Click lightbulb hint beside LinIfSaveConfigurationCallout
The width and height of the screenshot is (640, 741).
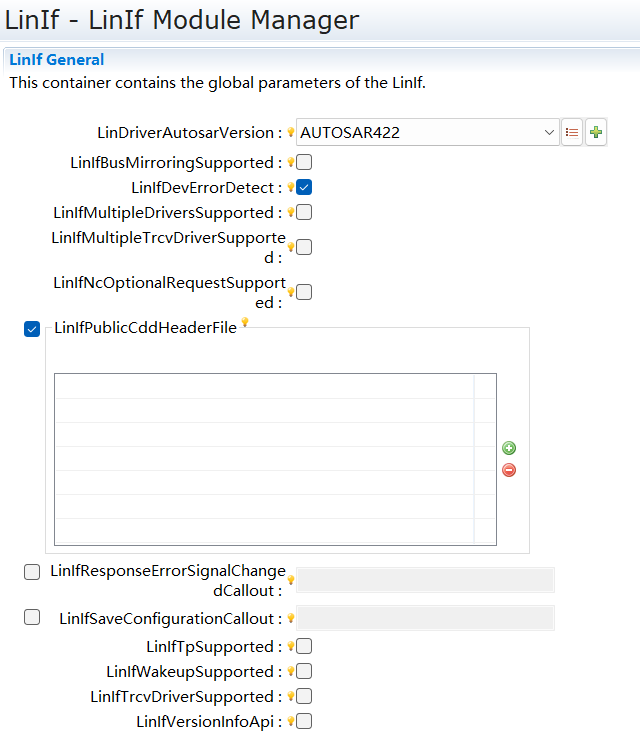pyautogui.click(x=291, y=619)
